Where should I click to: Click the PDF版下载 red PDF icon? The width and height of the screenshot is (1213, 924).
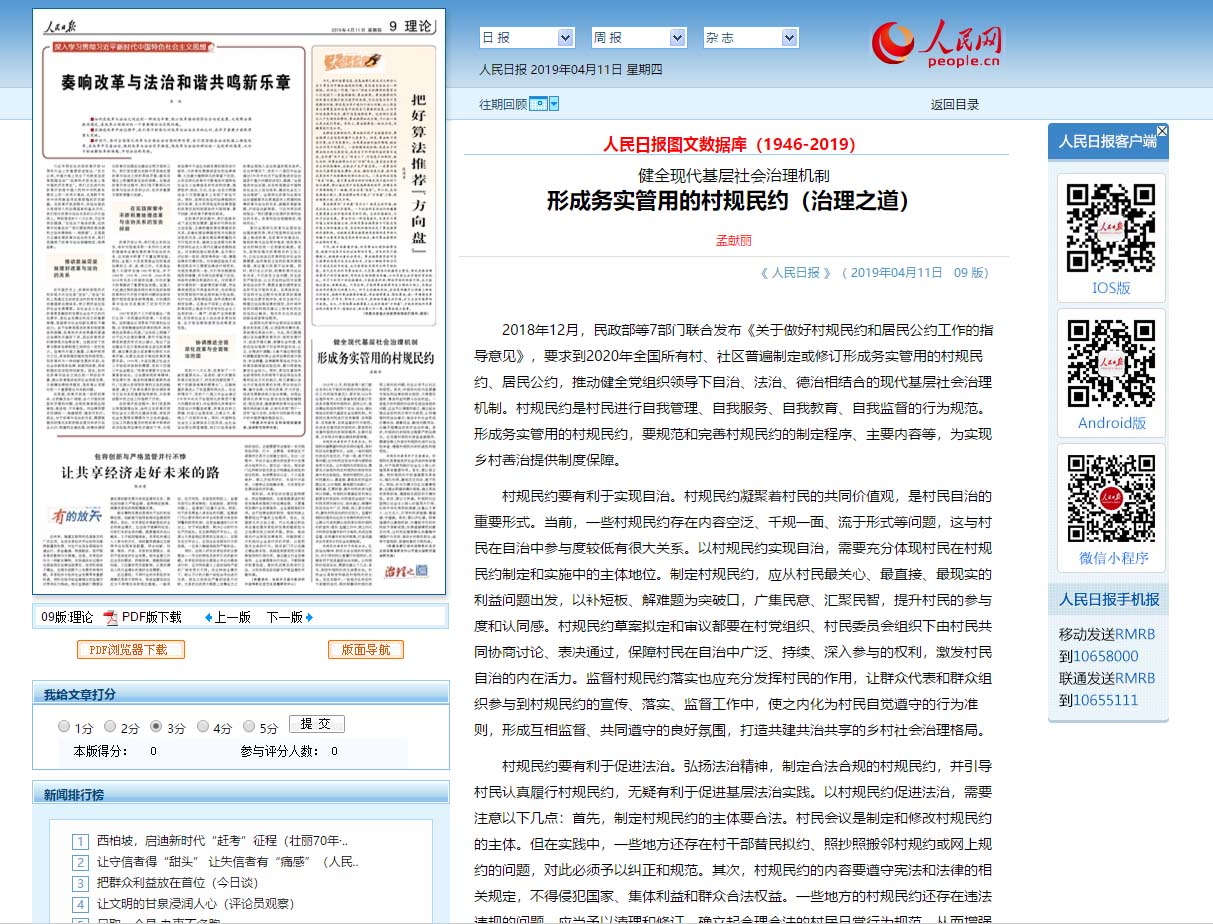click(x=111, y=617)
